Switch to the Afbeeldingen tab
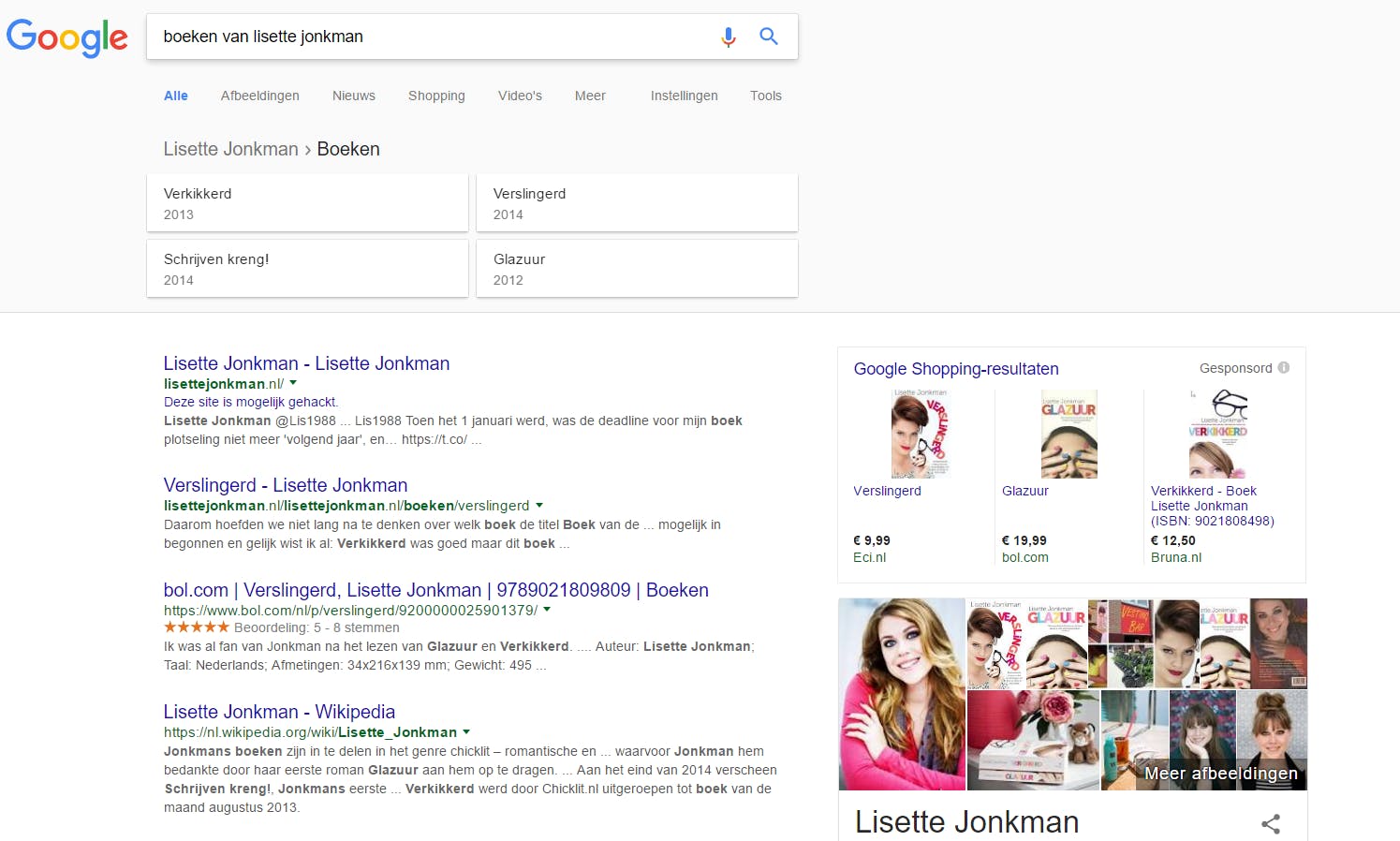Image resolution: width=1400 pixels, height=841 pixels. point(260,96)
